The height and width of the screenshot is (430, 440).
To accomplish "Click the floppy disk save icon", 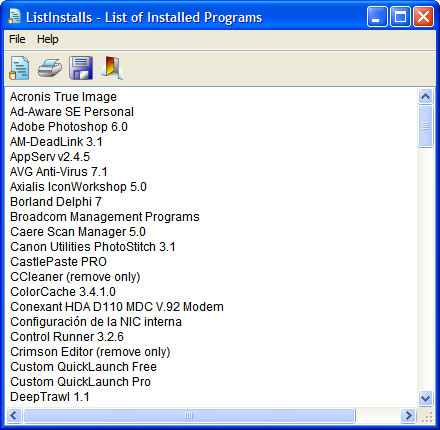I will [x=81, y=68].
